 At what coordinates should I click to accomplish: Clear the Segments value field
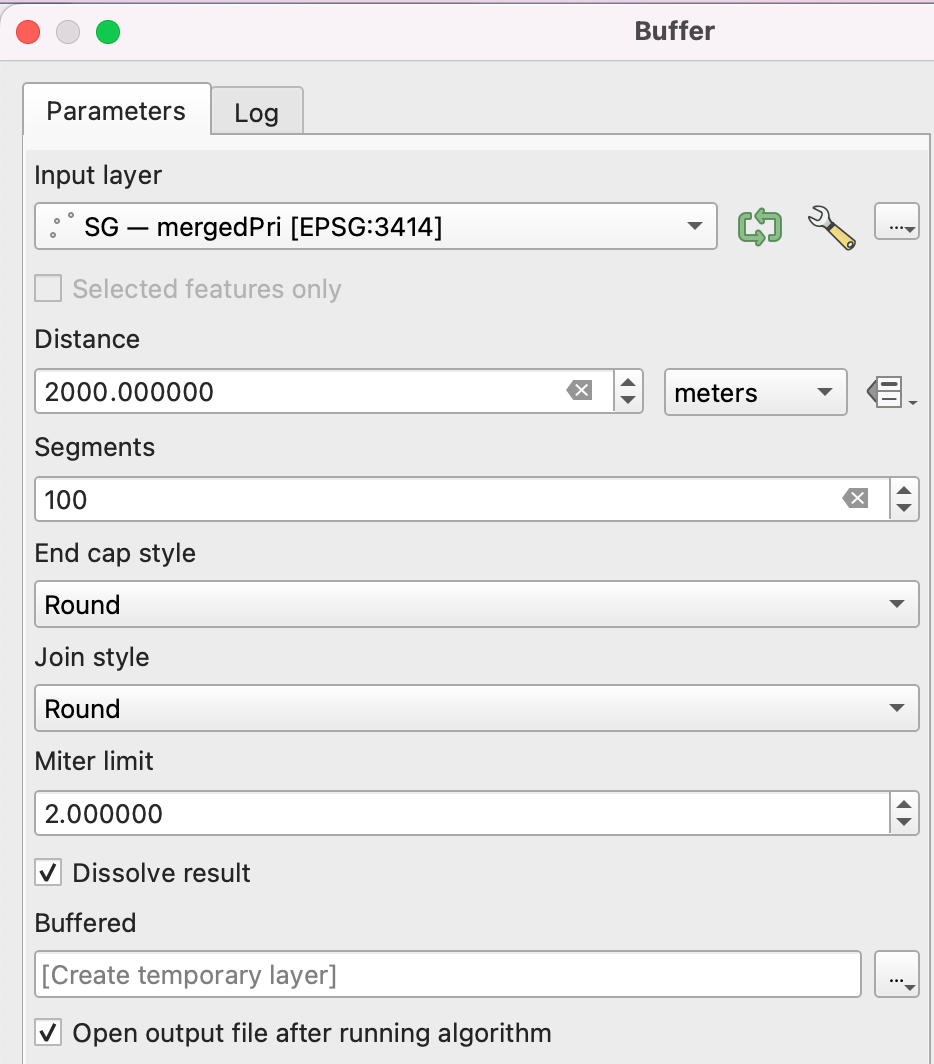pyautogui.click(x=855, y=498)
